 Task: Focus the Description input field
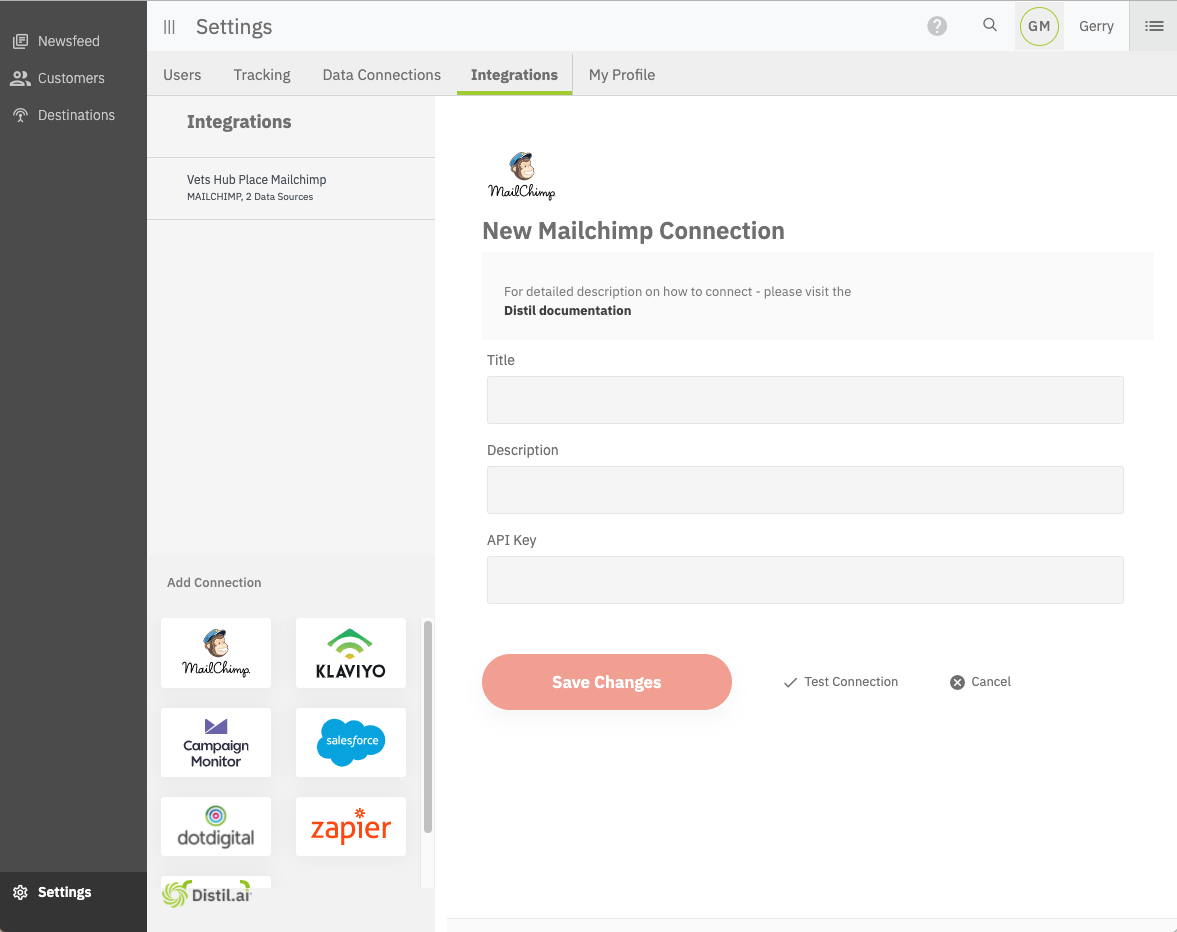tap(805, 490)
